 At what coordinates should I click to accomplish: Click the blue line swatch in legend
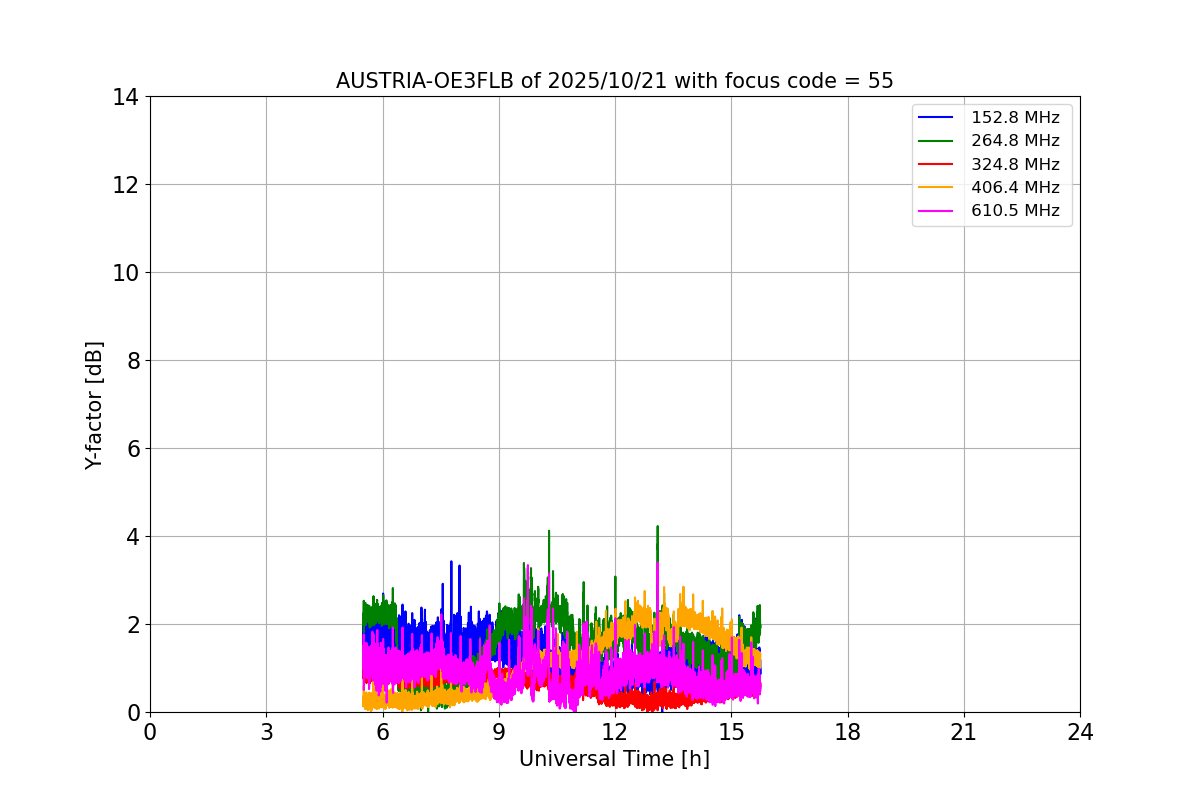(936, 118)
